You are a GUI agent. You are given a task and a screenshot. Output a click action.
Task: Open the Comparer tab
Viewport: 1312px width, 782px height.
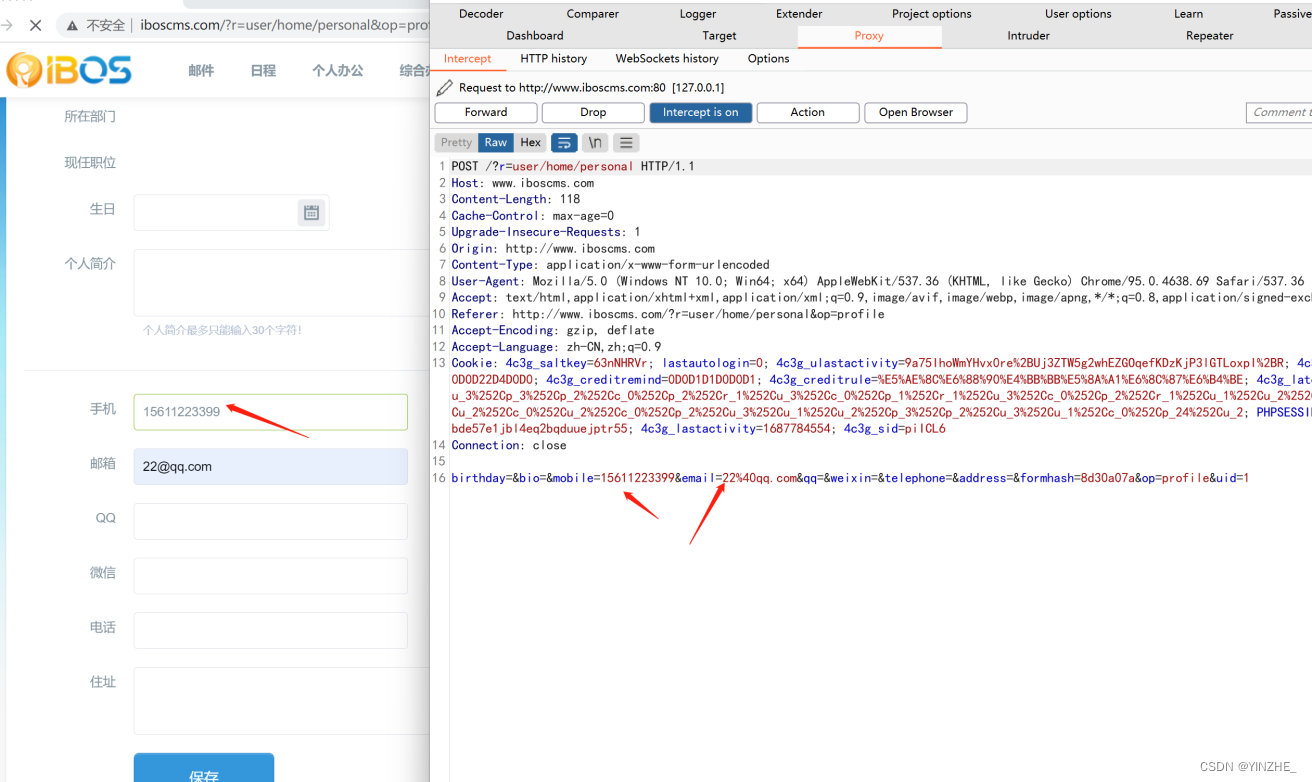click(593, 14)
